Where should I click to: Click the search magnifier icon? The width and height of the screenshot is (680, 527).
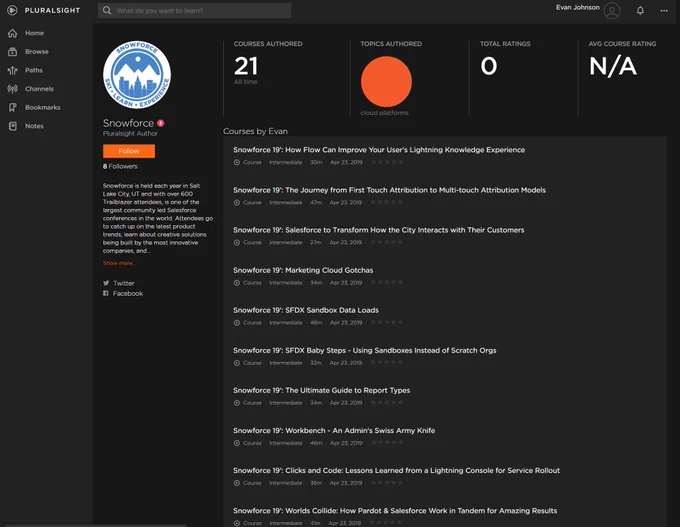tap(107, 10)
